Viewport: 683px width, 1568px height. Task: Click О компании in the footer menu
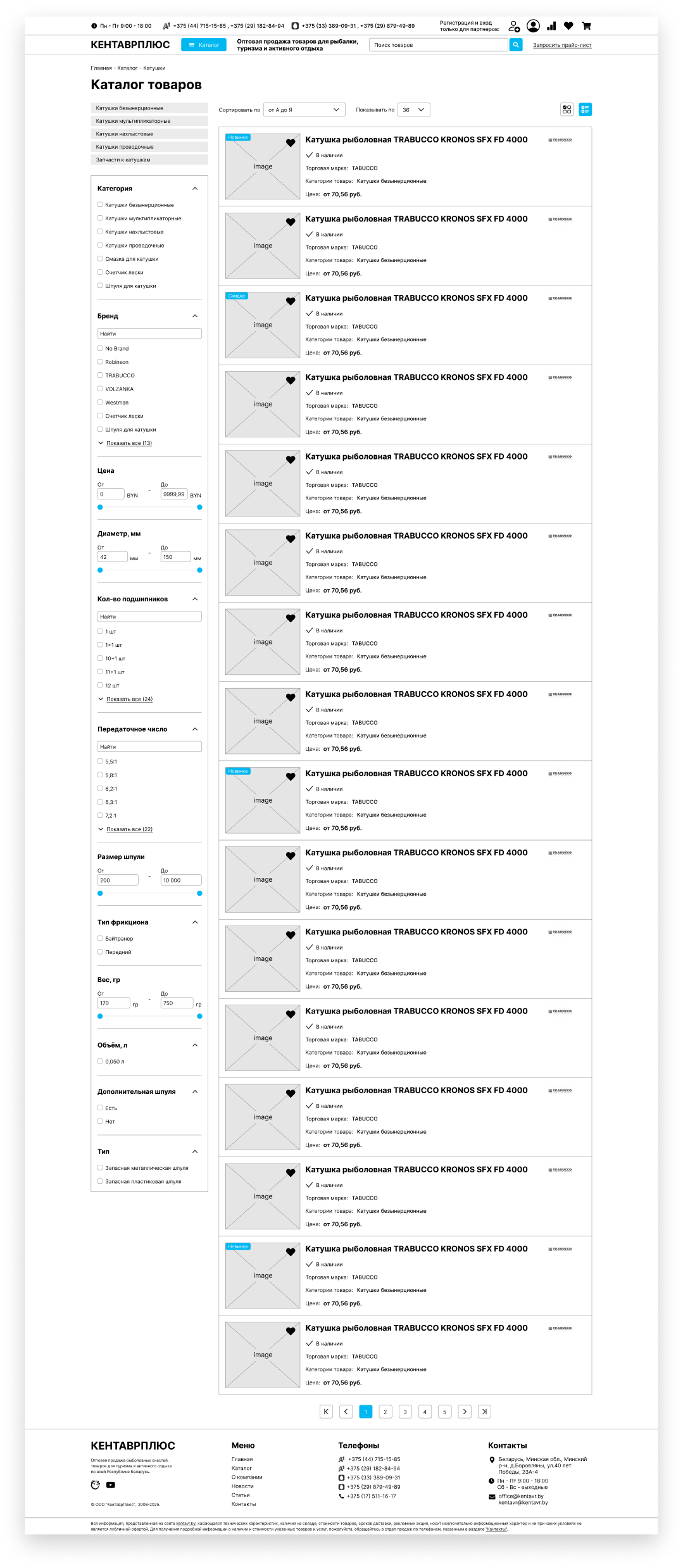pyautogui.click(x=247, y=1477)
